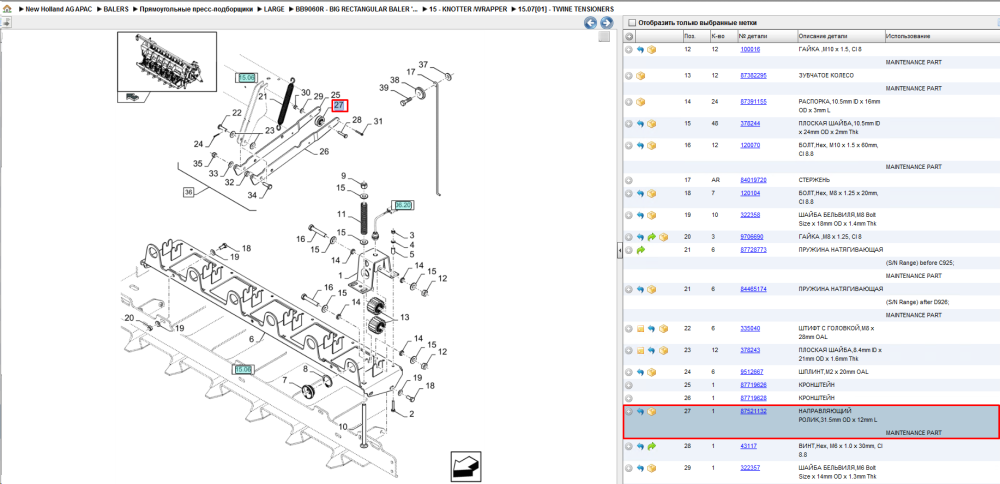Click plus icon on position 22 row
This screenshot has width=1000, height=484.
629,328
